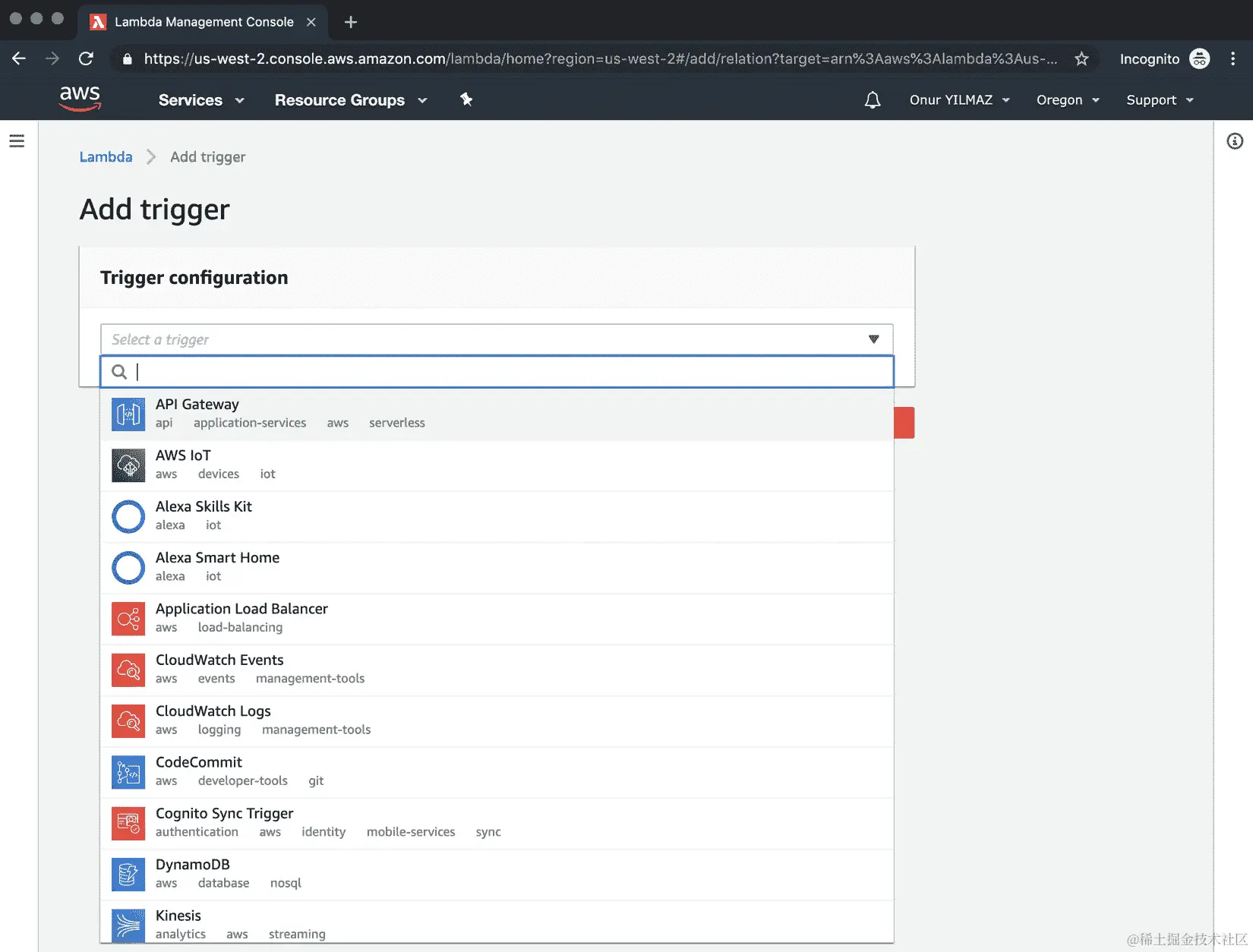
Task: Open the Onur YILMAZ account menu
Action: 958,99
